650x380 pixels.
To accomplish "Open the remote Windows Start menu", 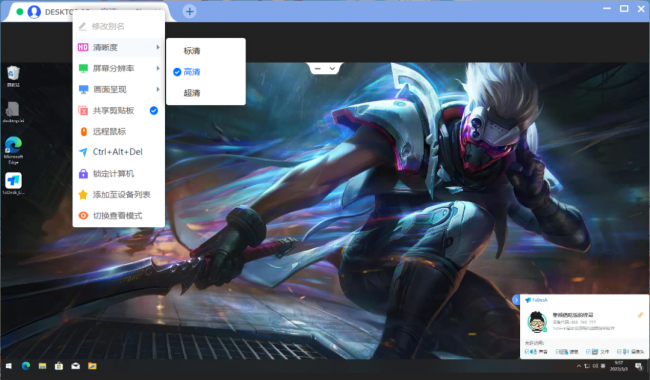I will (x=9, y=366).
